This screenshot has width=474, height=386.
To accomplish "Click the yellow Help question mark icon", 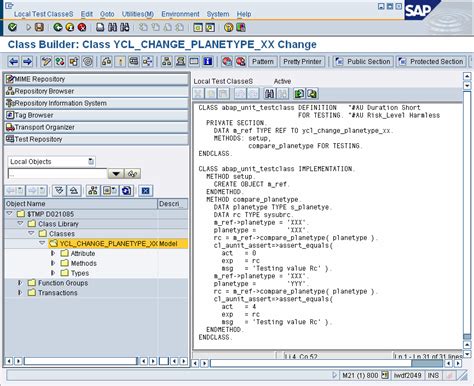I will pyautogui.click(x=228, y=27).
